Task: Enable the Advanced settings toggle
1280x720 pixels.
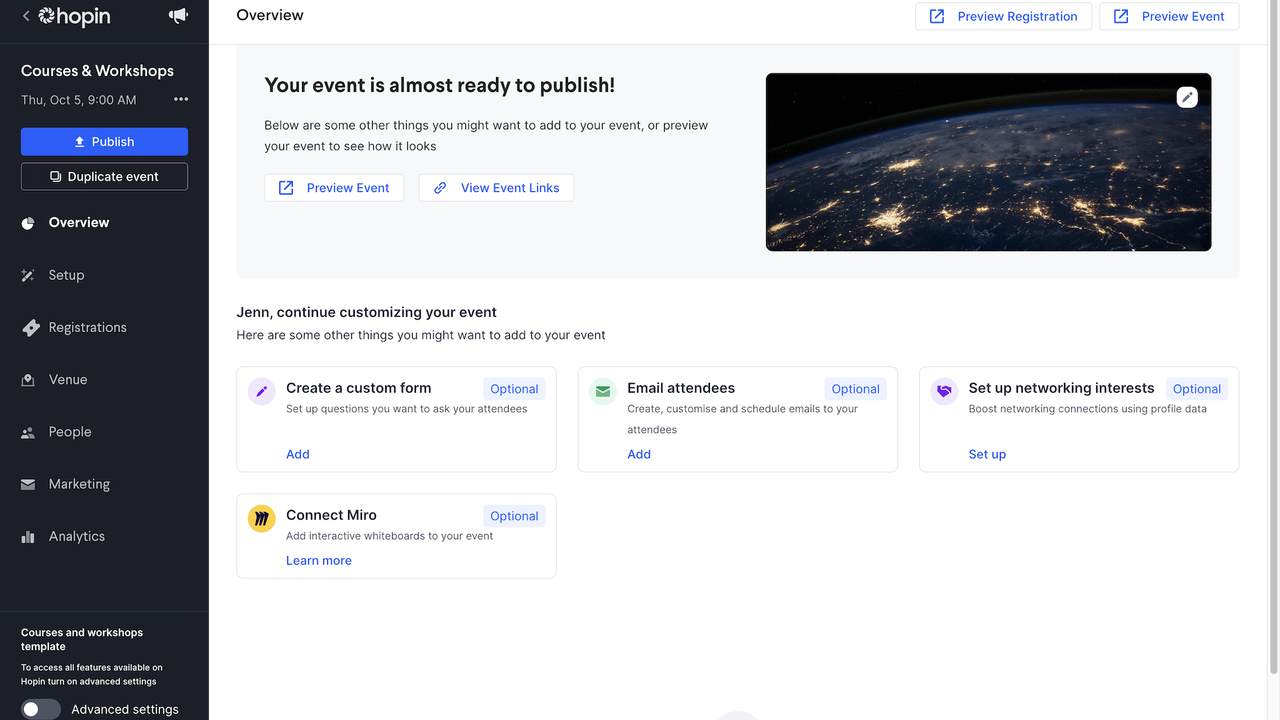Action: tap(41, 709)
